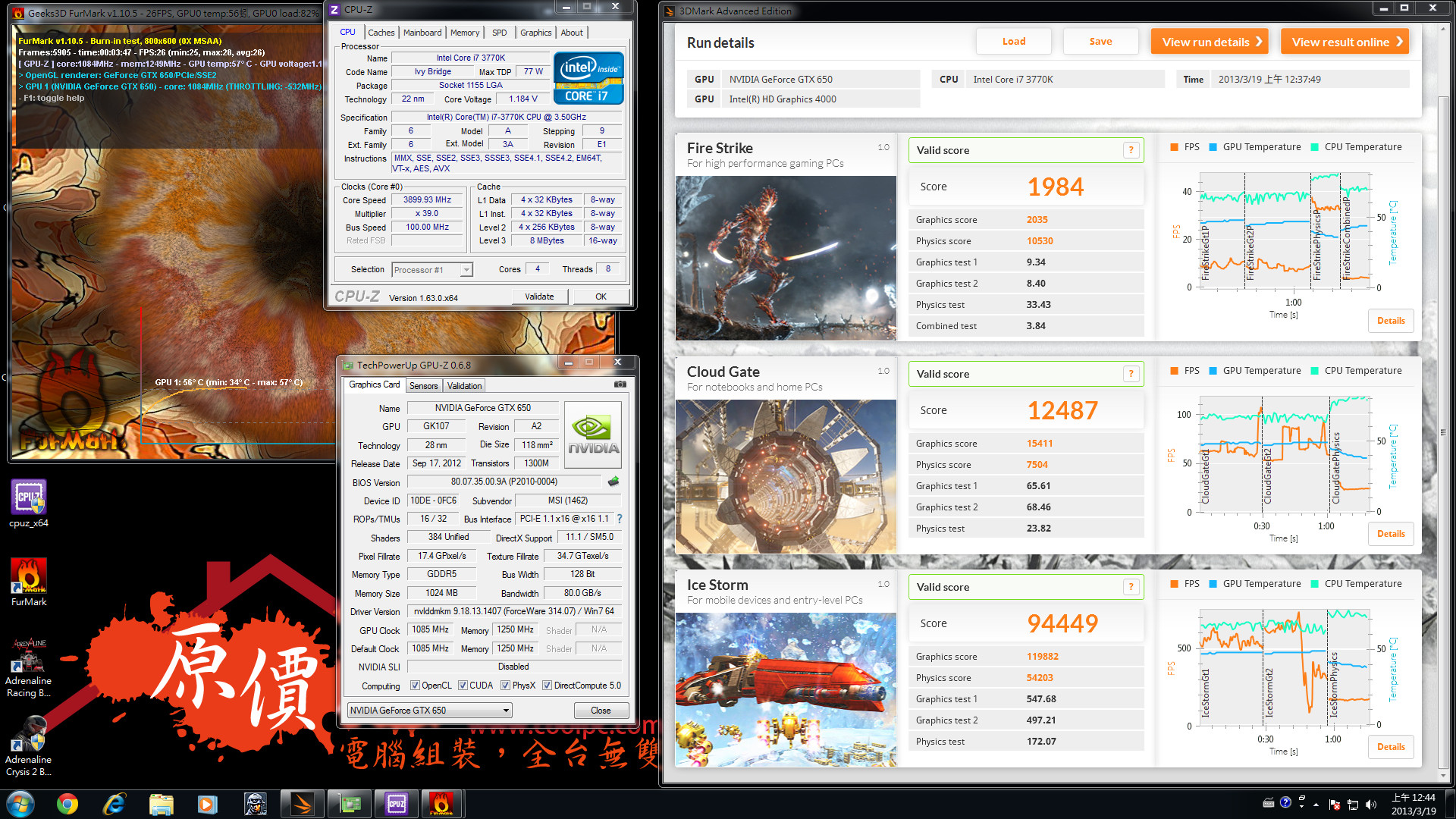Switch to FurMark taskbar icon
1456x819 pixels.
point(442,804)
